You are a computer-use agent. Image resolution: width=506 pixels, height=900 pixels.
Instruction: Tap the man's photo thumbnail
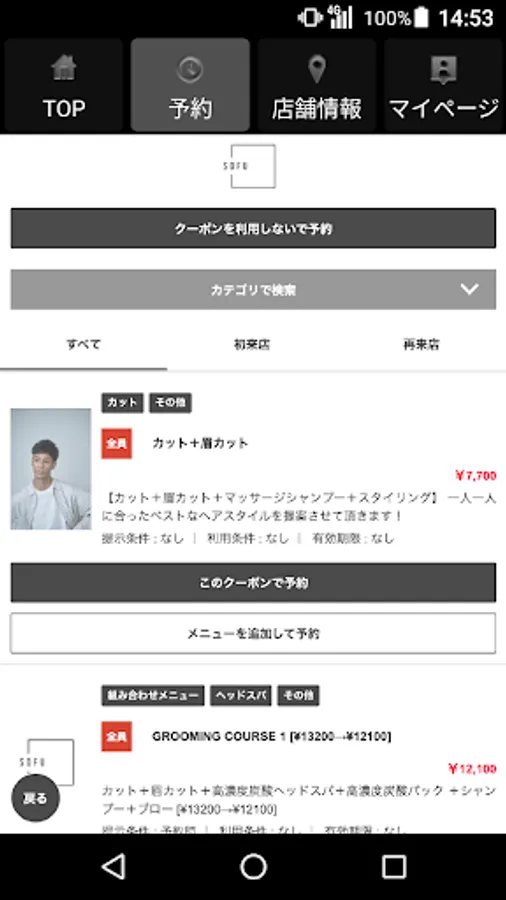coord(50,469)
